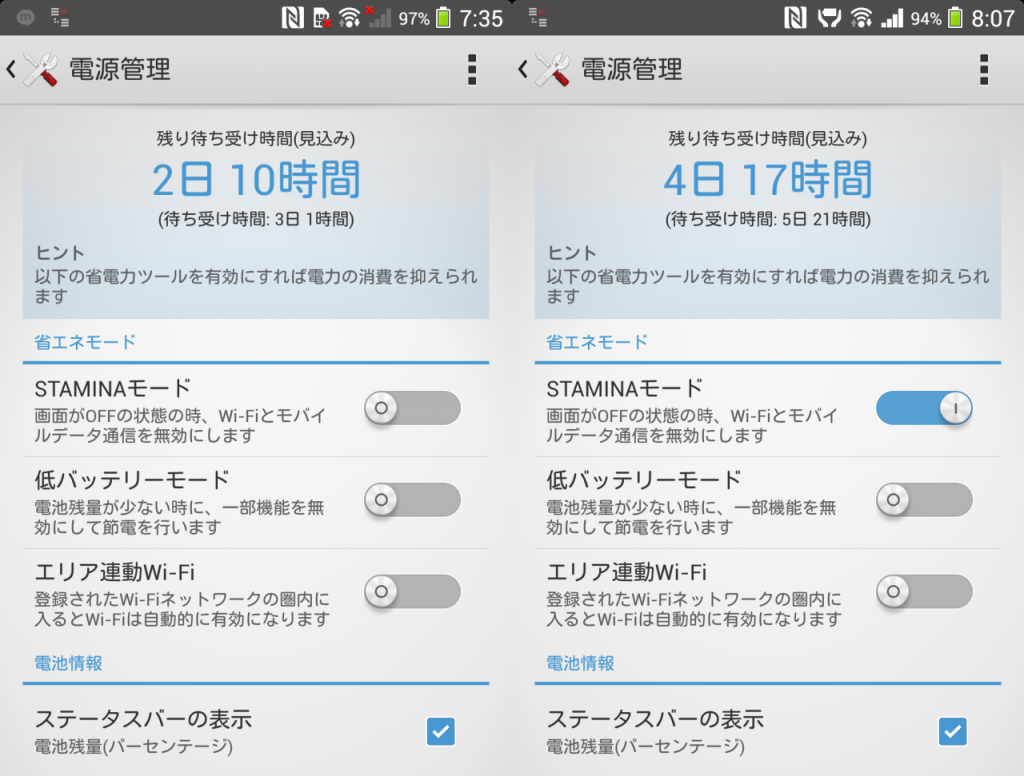
Task: Tap the ヒント hint heading, left screen
Action: [x=59, y=253]
